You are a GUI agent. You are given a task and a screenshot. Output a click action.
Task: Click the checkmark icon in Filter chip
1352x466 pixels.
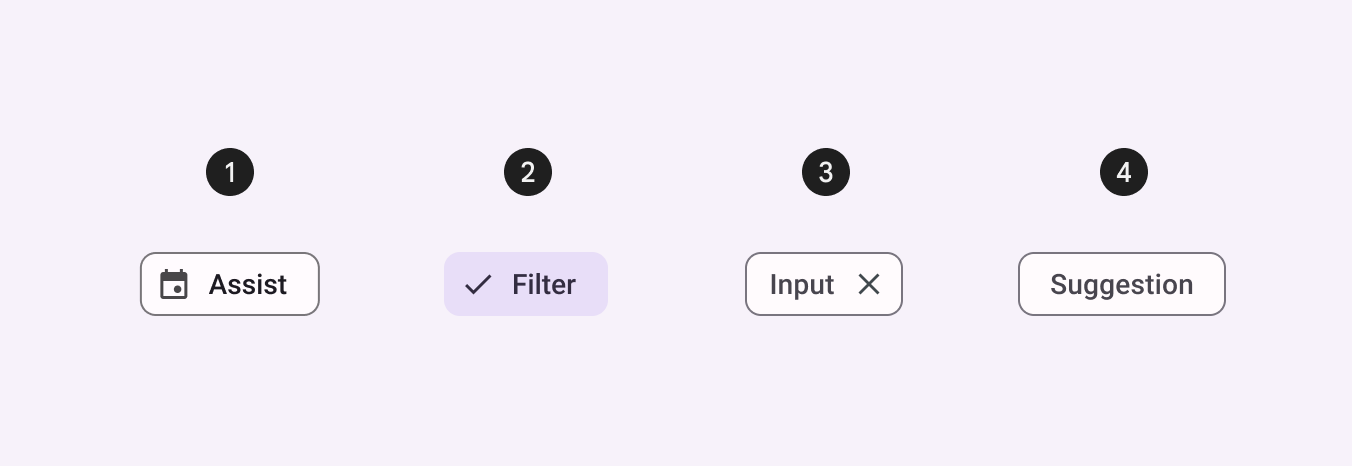(478, 284)
